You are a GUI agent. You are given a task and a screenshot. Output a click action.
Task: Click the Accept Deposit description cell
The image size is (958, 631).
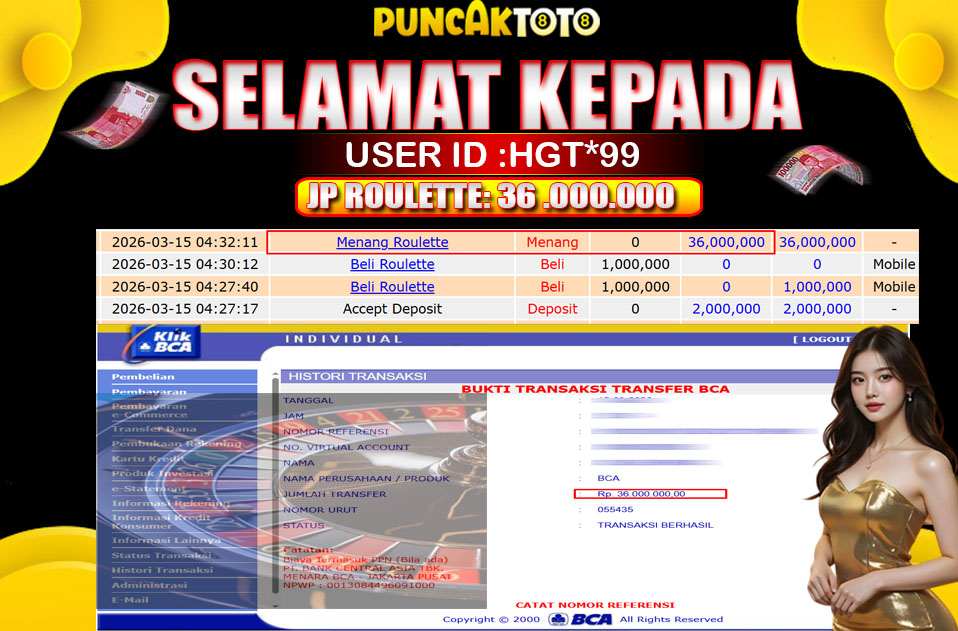[392, 308]
